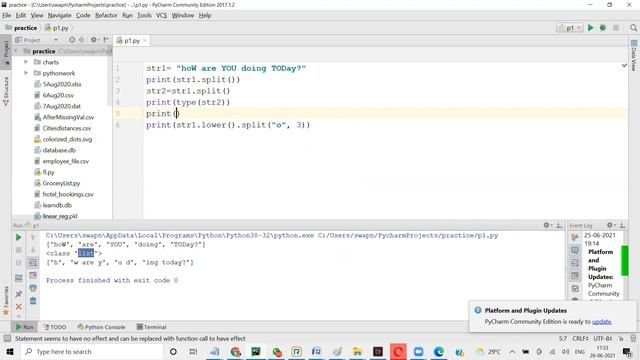The width and height of the screenshot is (640, 360).
Task: Click the Windows search box
Action: pos(92,351)
